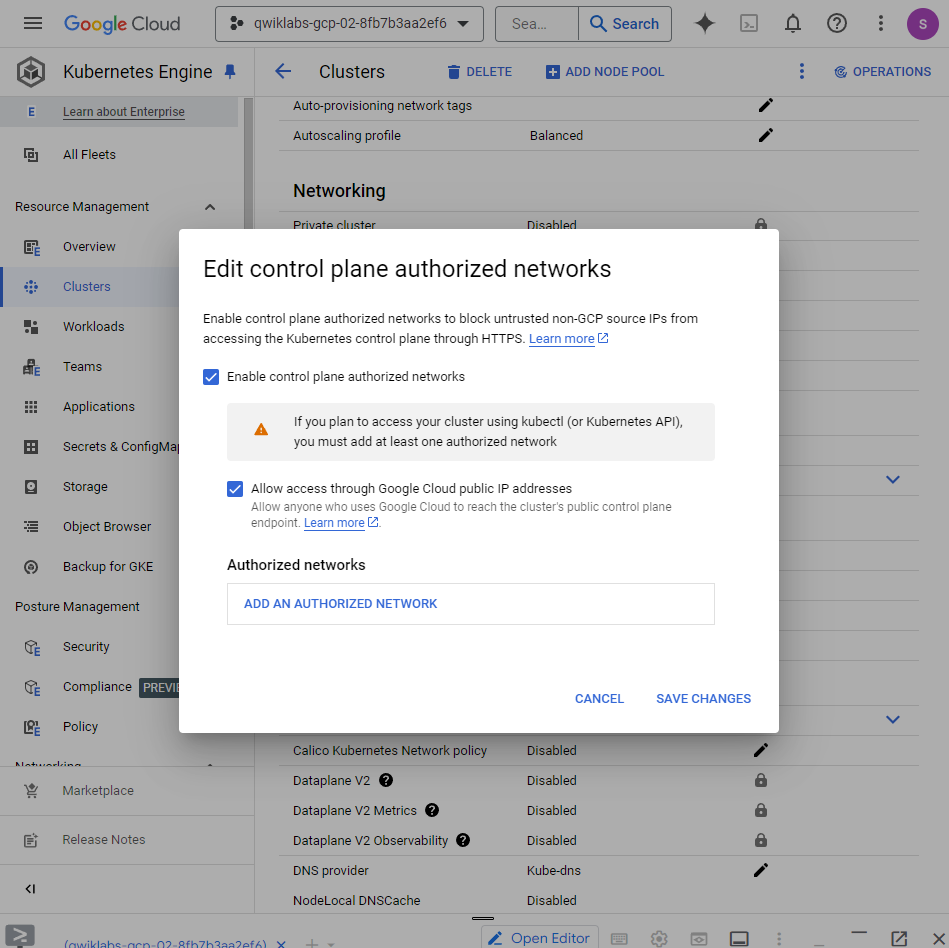Screen dimensions: 949x948
Task: Open the Cloud Shell keyboard icon
Action: 619,938
